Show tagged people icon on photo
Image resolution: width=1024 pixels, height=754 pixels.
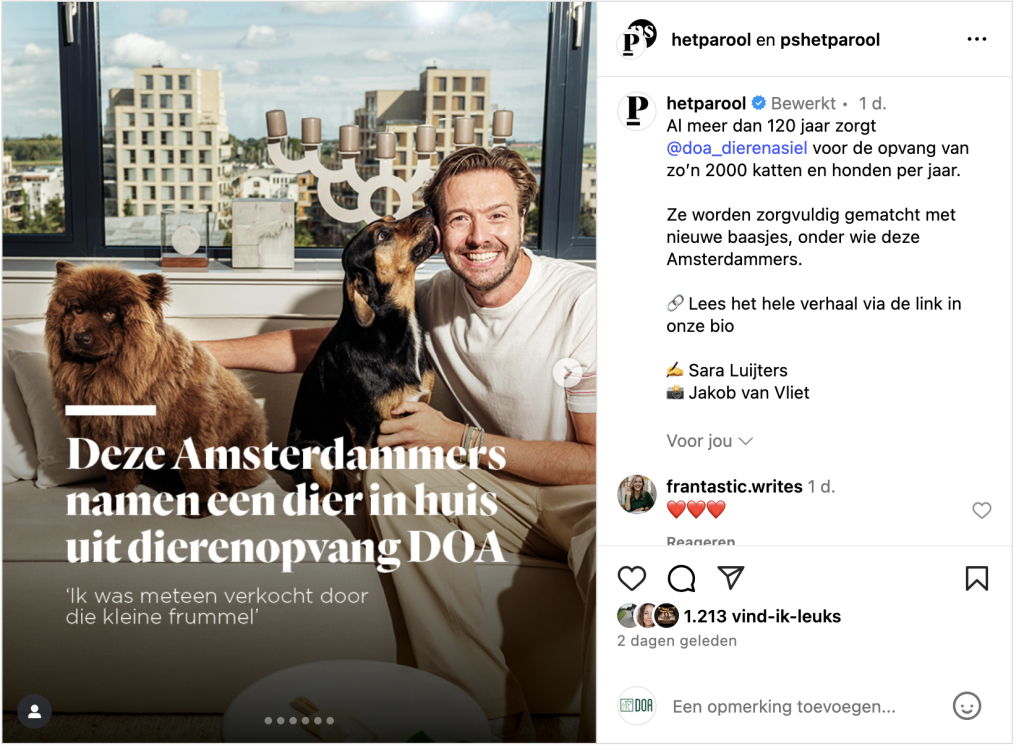pyautogui.click(x=35, y=711)
